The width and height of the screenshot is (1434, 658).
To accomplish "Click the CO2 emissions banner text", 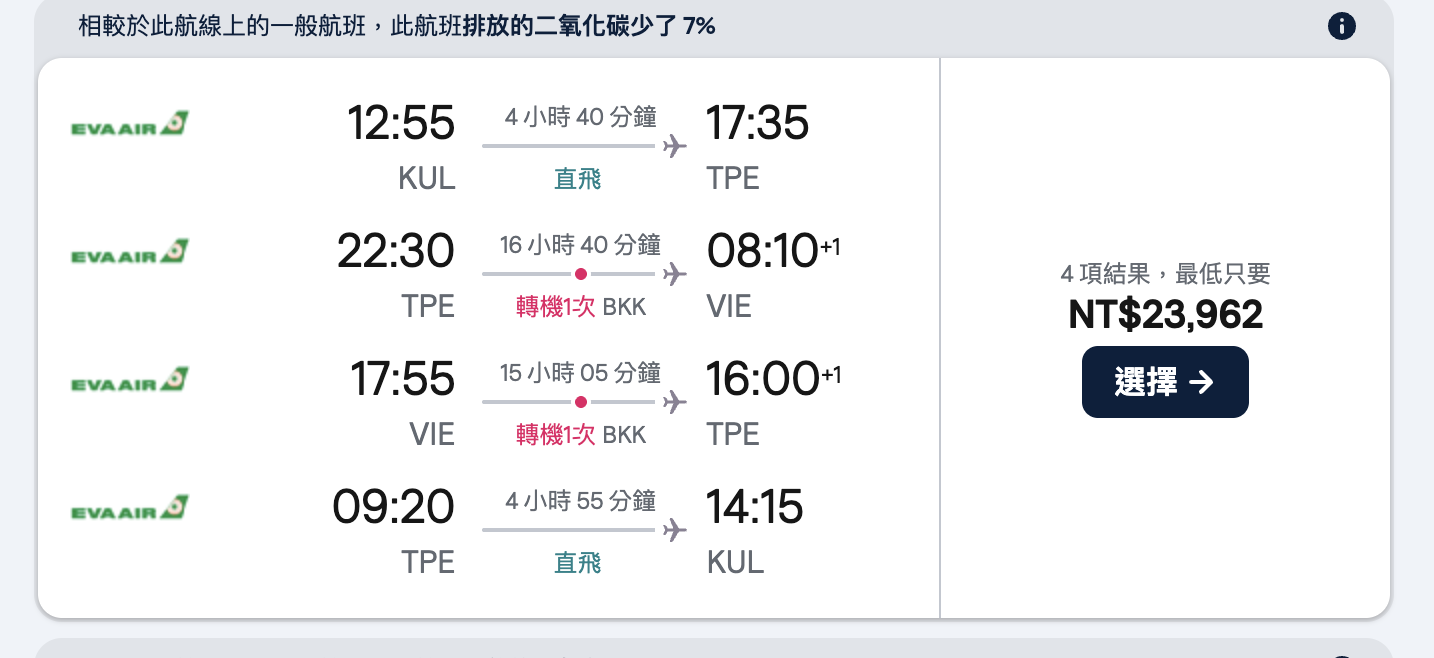I will click(x=397, y=26).
